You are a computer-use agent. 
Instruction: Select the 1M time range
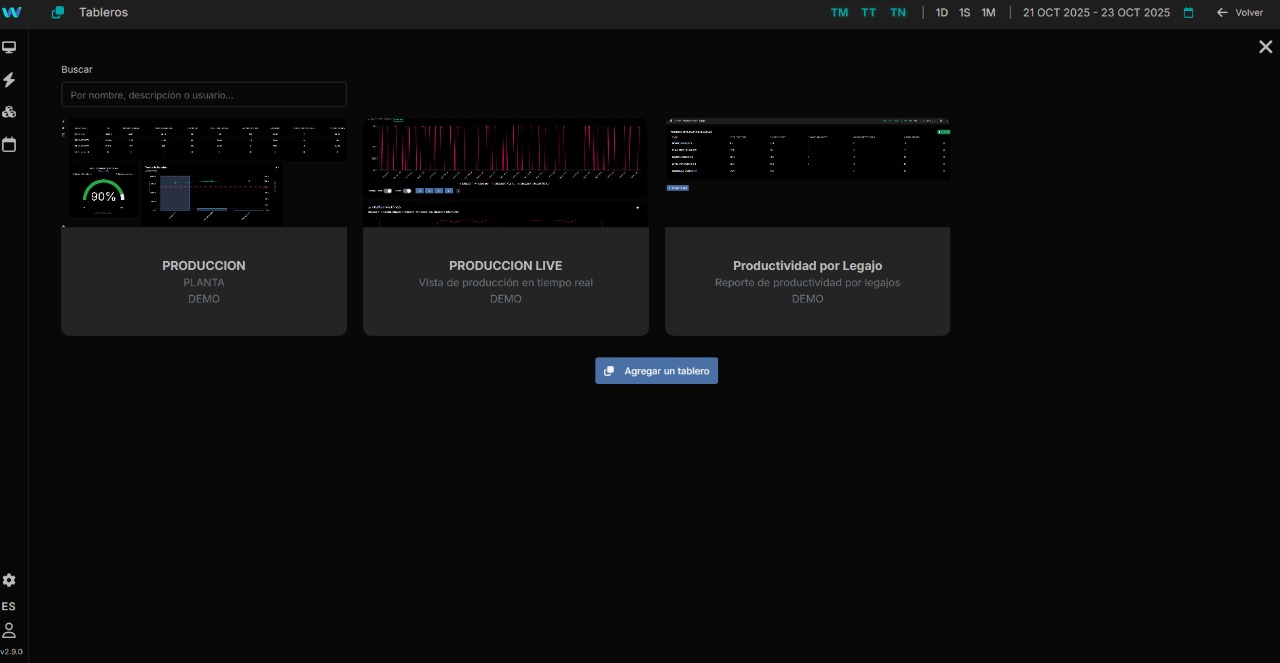click(x=988, y=13)
